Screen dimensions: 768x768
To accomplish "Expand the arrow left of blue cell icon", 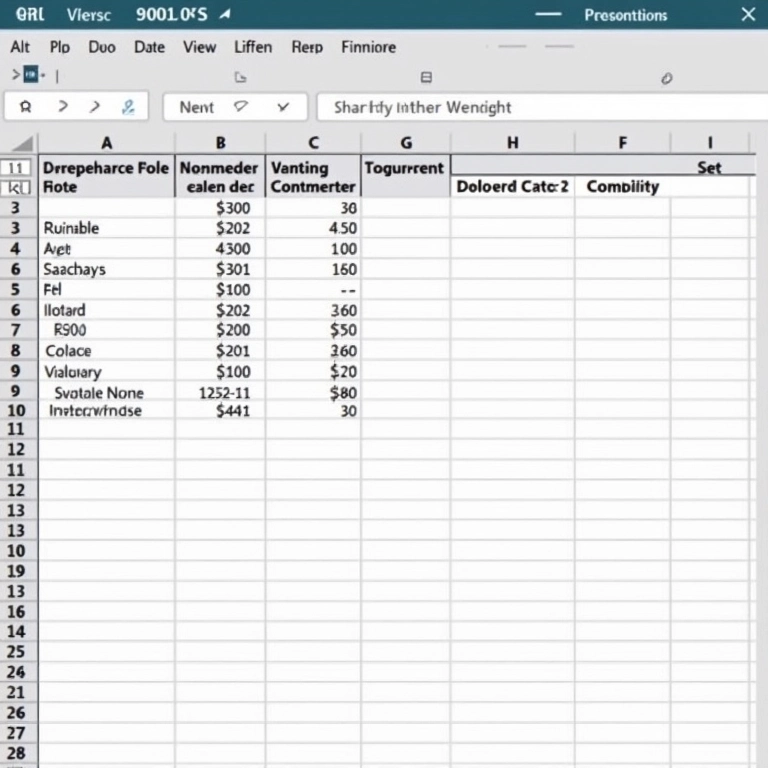I will coord(15,75).
